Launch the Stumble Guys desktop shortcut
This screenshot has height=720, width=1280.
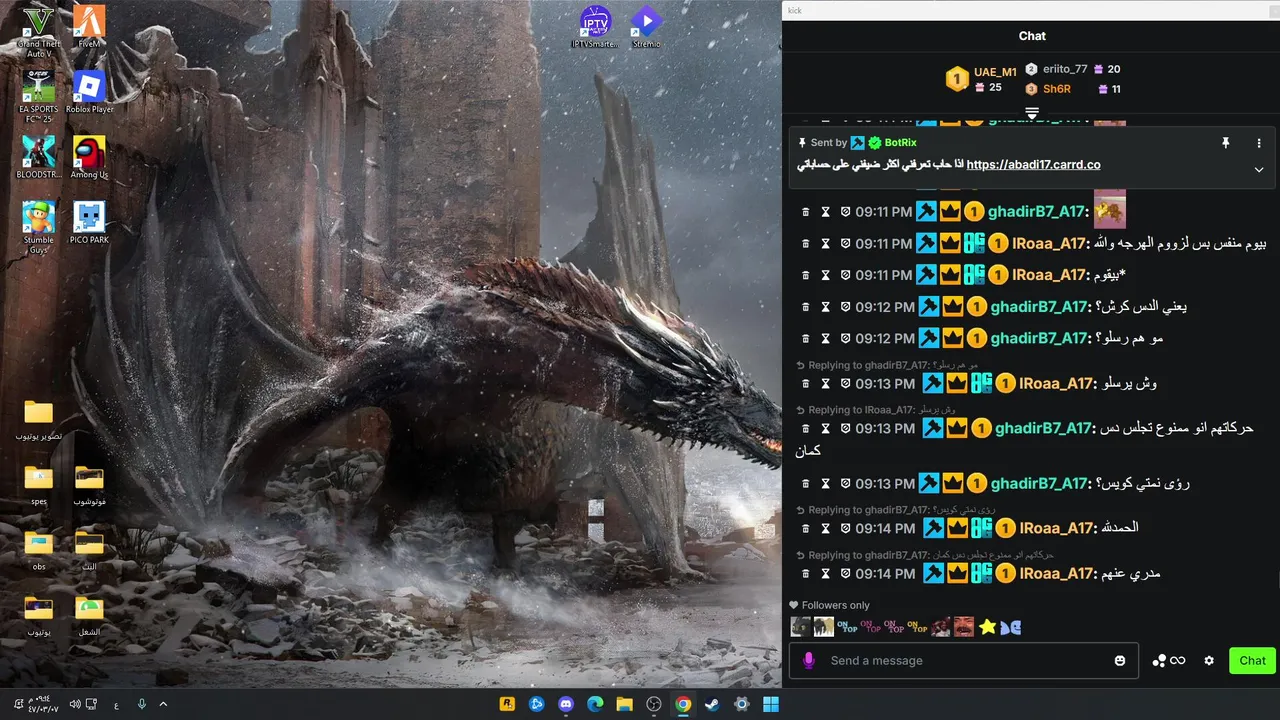[x=38, y=226]
